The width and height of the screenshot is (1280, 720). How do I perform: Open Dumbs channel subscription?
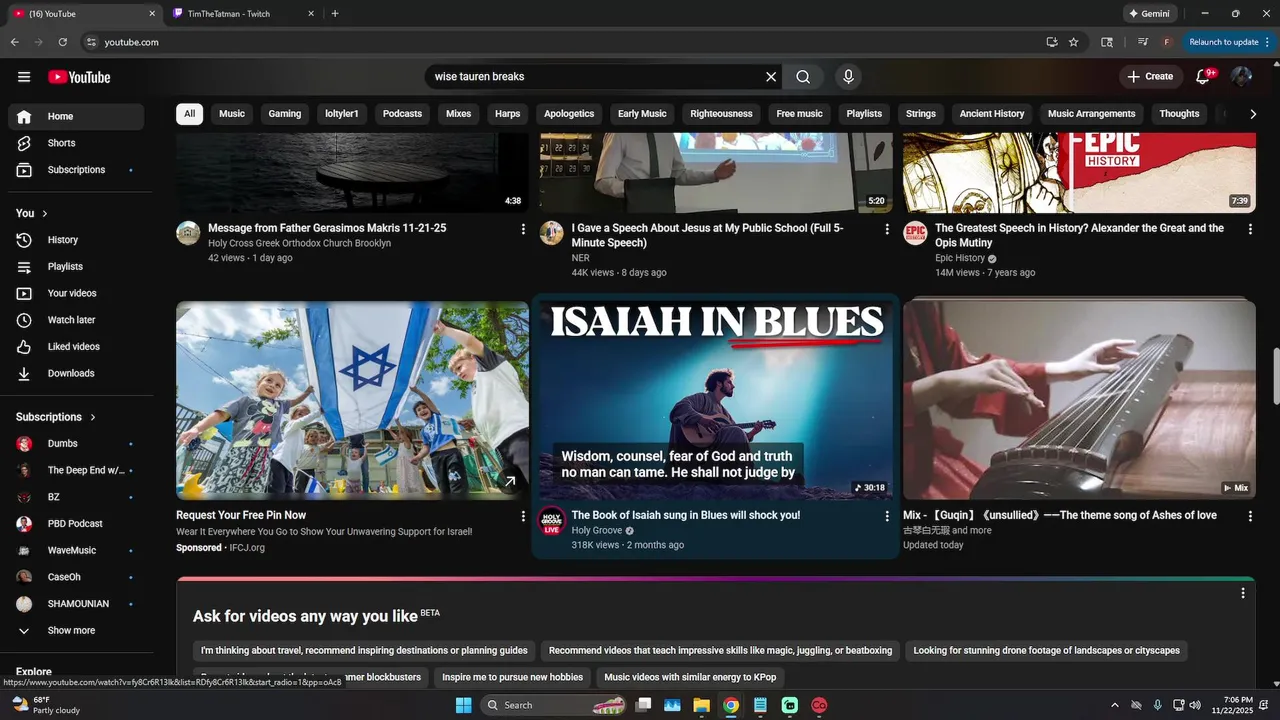coord(76,444)
